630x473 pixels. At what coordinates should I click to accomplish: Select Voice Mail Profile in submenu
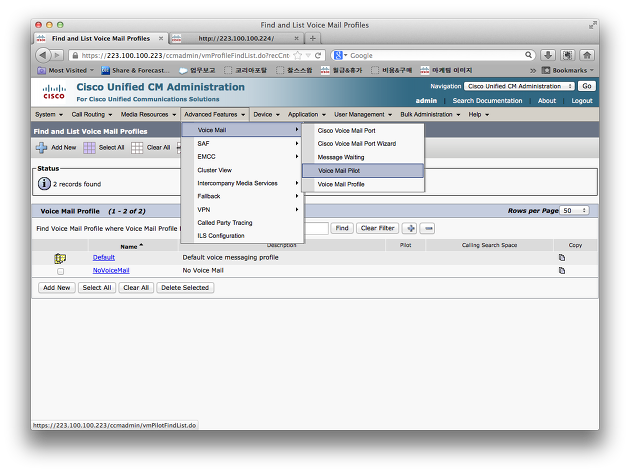point(363,184)
